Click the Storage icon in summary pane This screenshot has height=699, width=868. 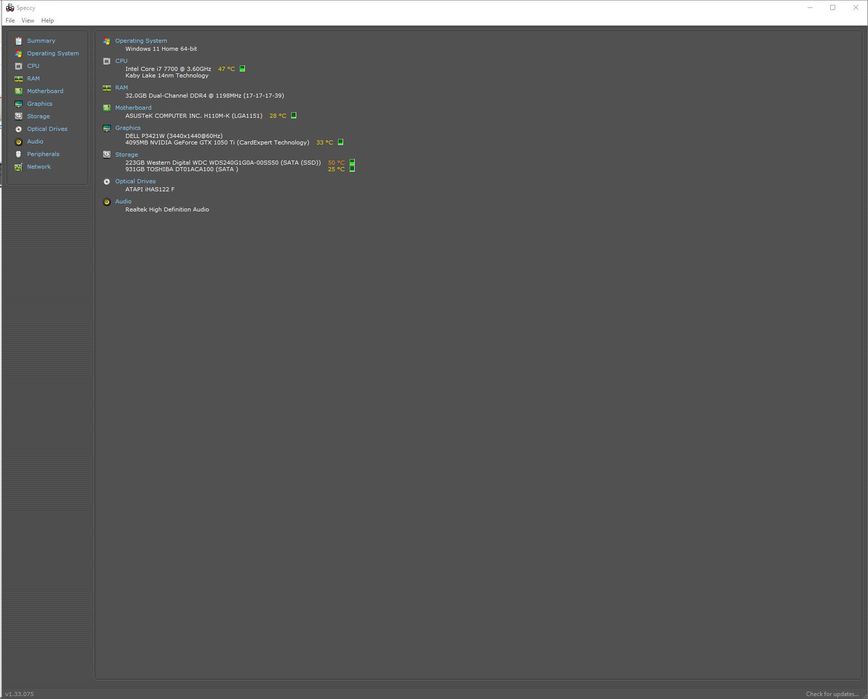pos(106,154)
